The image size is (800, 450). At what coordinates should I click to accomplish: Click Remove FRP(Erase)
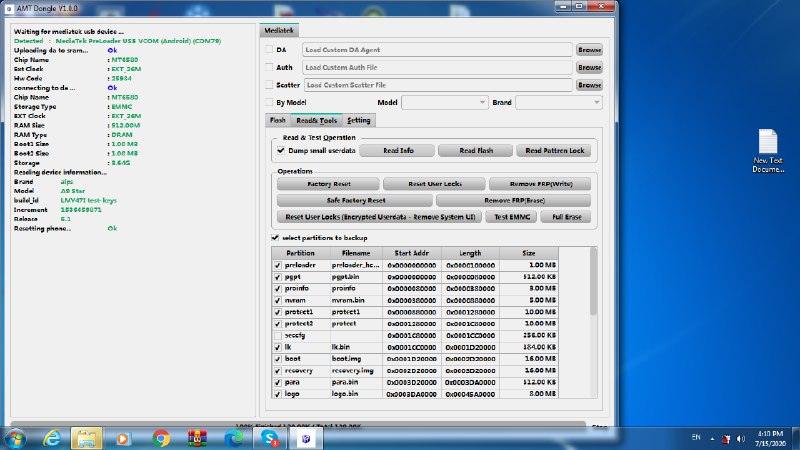point(514,201)
